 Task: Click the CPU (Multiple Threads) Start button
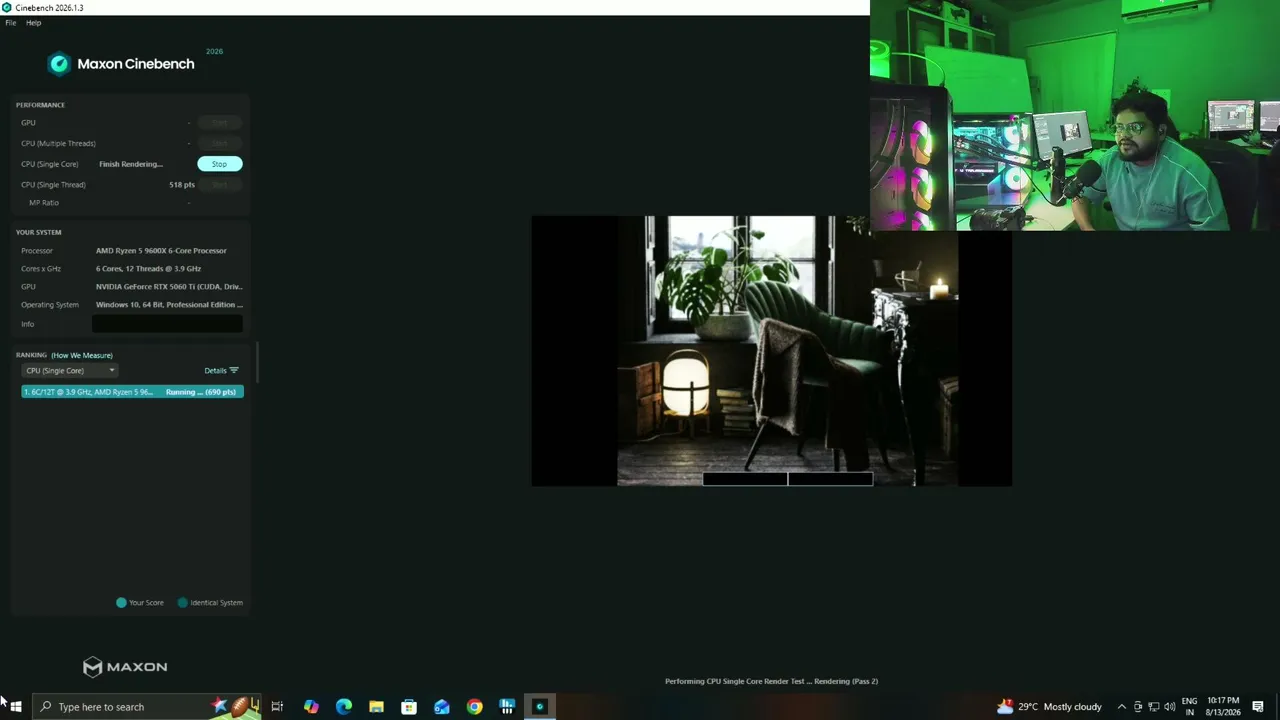(x=219, y=143)
